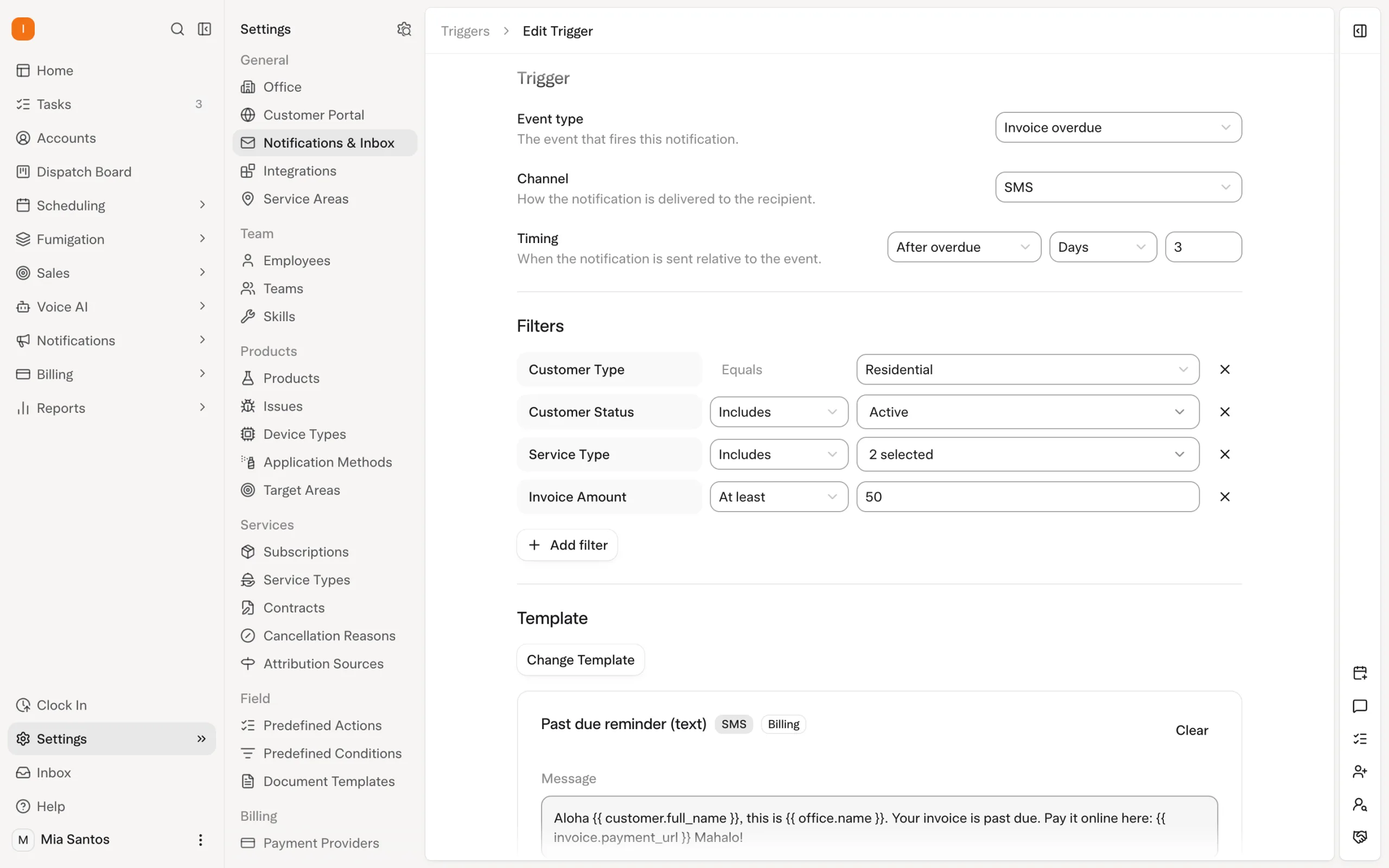The width and height of the screenshot is (1389, 868).
Task: Open Integrations settings
Action: click(x=324, y=171)
